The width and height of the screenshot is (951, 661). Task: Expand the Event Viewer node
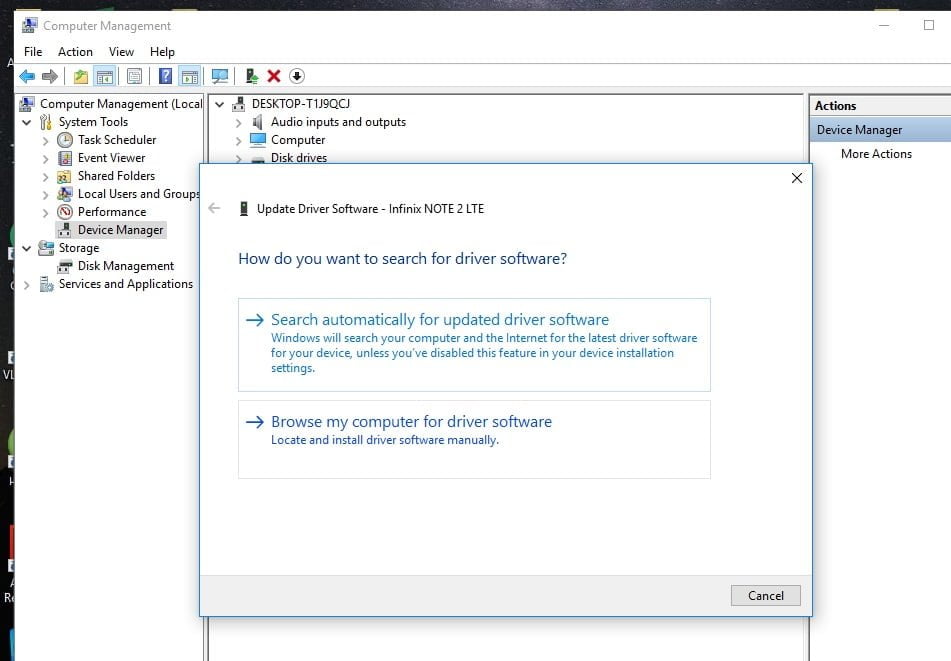click(x=45, y=159)
